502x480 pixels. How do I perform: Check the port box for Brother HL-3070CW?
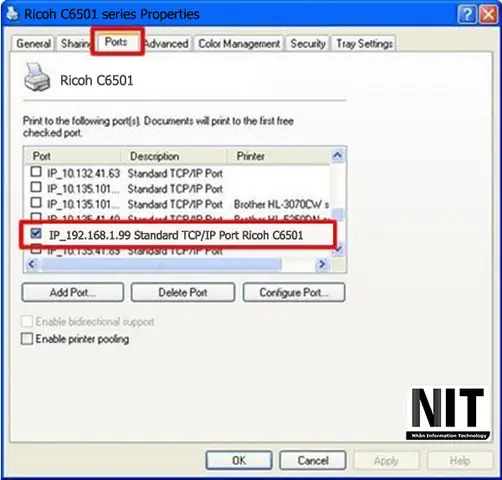tap(36, 203)
